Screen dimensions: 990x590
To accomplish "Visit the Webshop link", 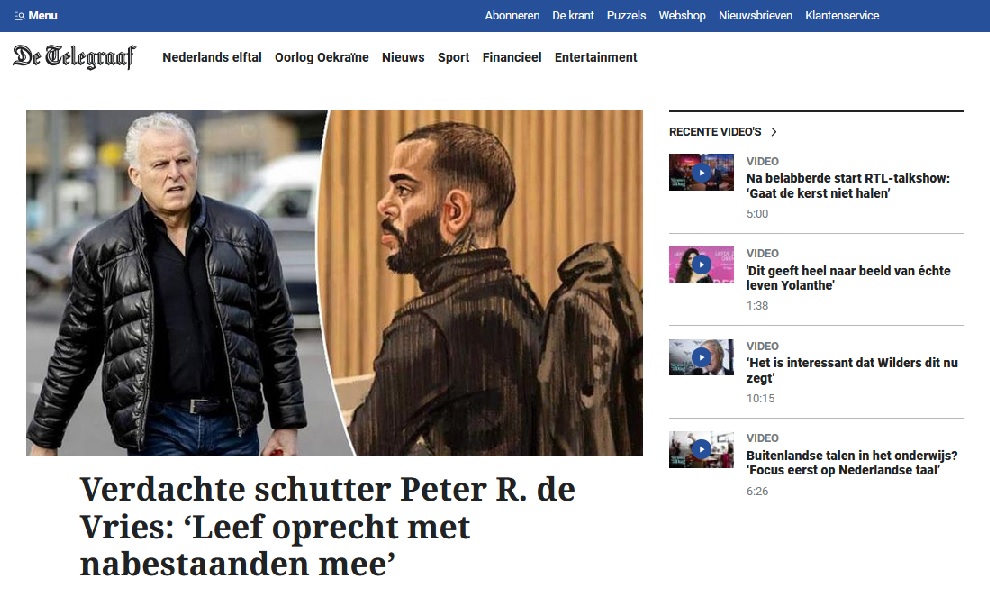I will tap(682, 15).
